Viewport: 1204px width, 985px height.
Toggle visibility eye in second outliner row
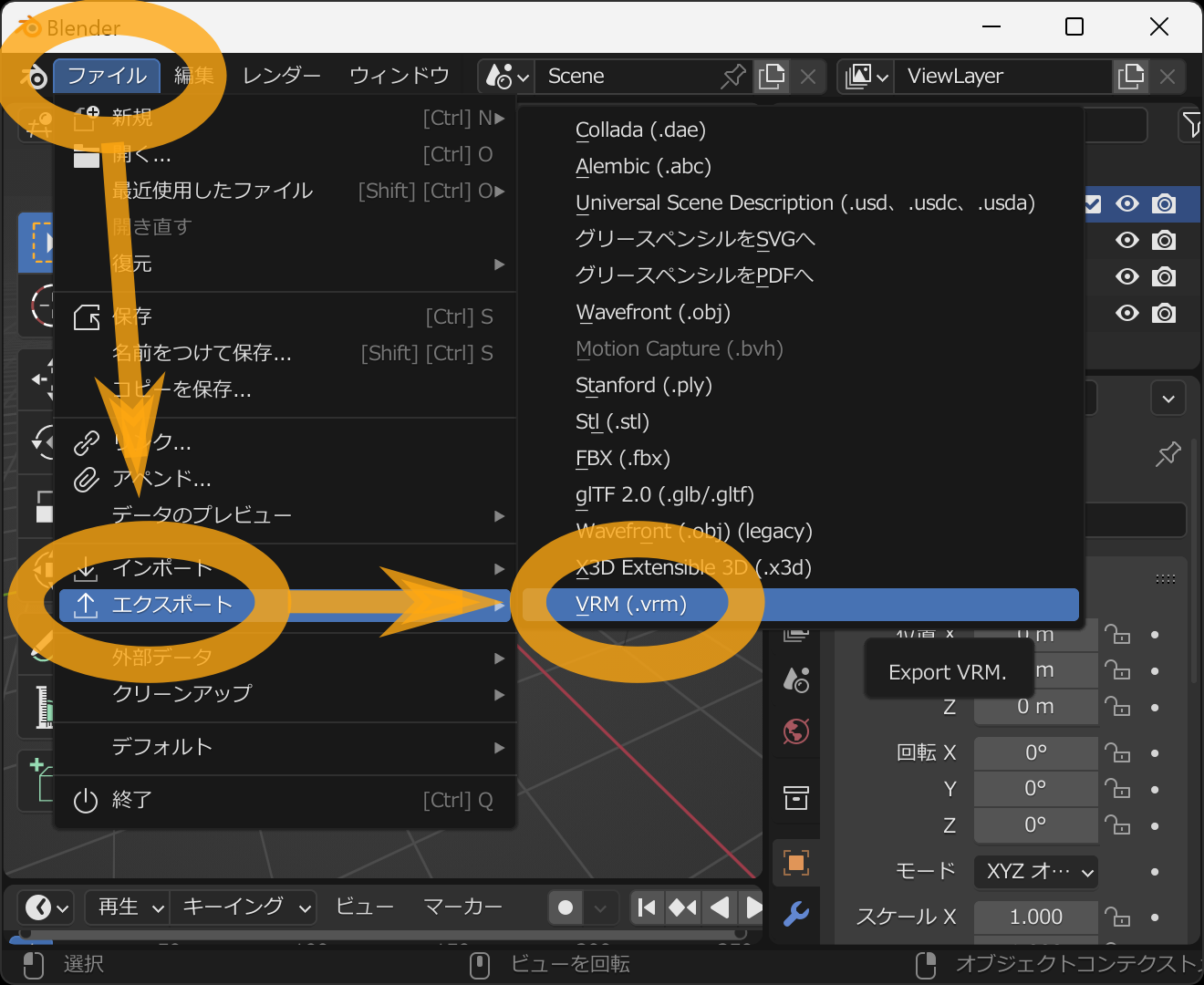tap(1127, 240)
